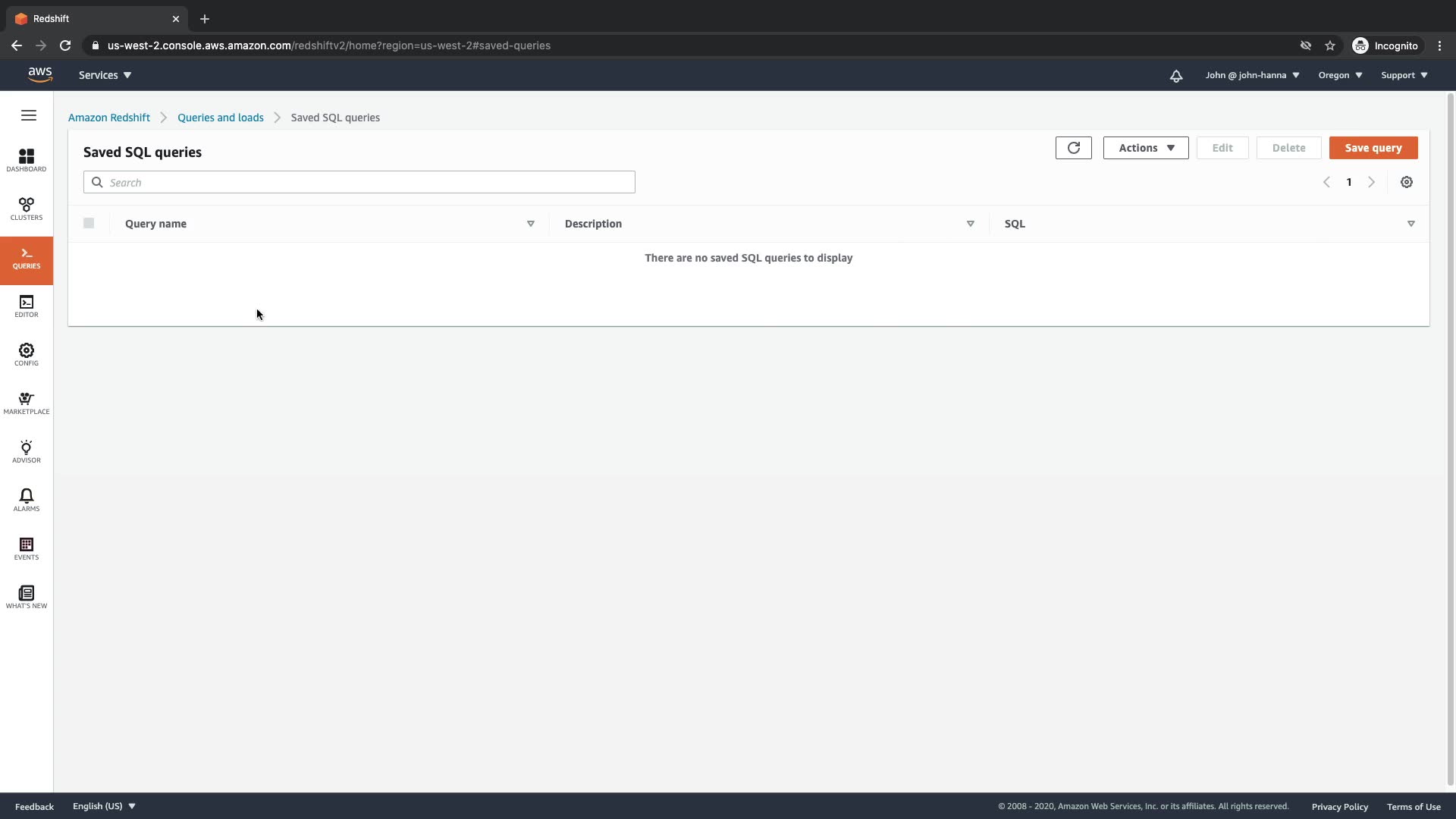The height and width of the screenshot is (819, 1456).
Task: Open the Marketplace sidebar icon
Action: pyautogui.click(x=27, y=403)
